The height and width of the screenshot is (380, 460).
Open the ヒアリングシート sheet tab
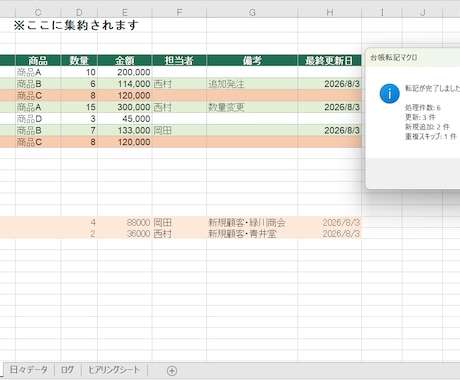(114, 370)
